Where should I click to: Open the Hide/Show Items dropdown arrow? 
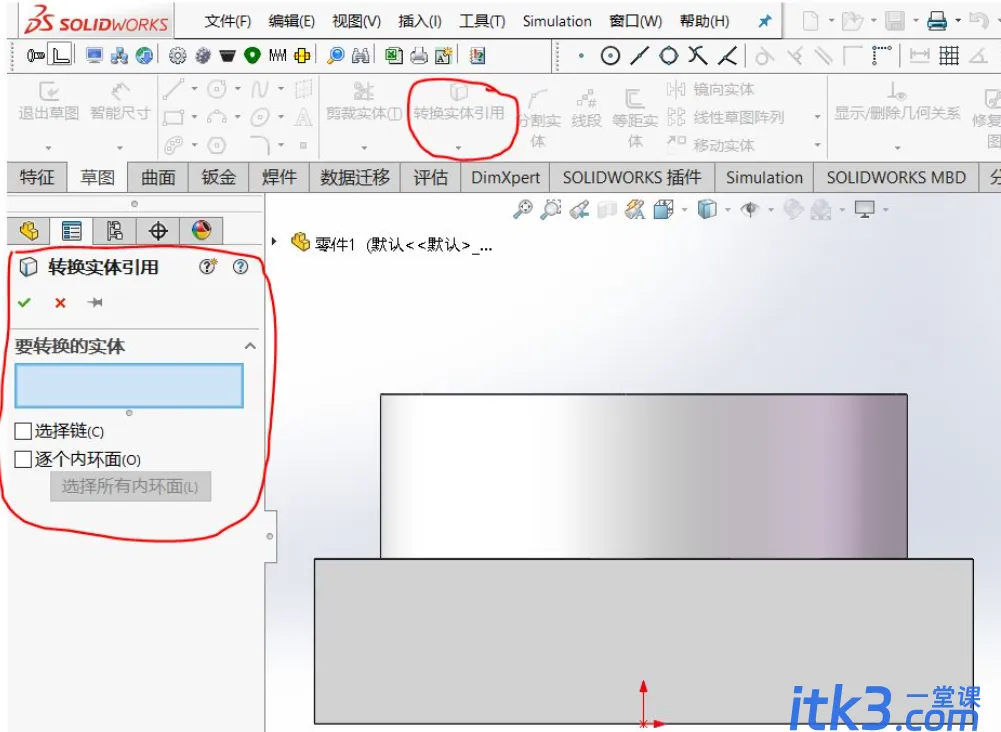(x=771, y=210)
